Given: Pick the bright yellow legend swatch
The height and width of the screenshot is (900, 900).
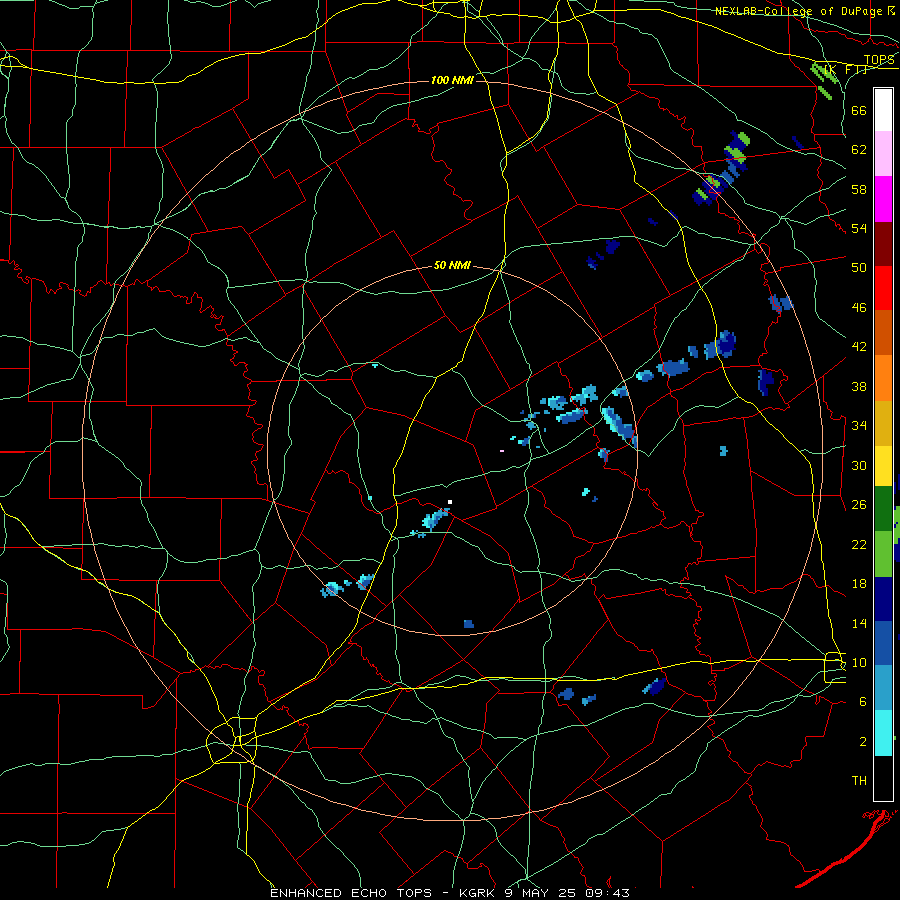Looking at the screenshot, I should [x=883, y=465].
